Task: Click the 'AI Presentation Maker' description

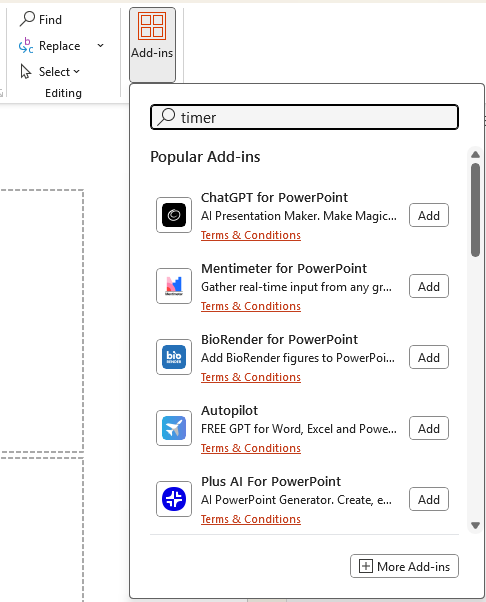Action: (x=299, y=216)
